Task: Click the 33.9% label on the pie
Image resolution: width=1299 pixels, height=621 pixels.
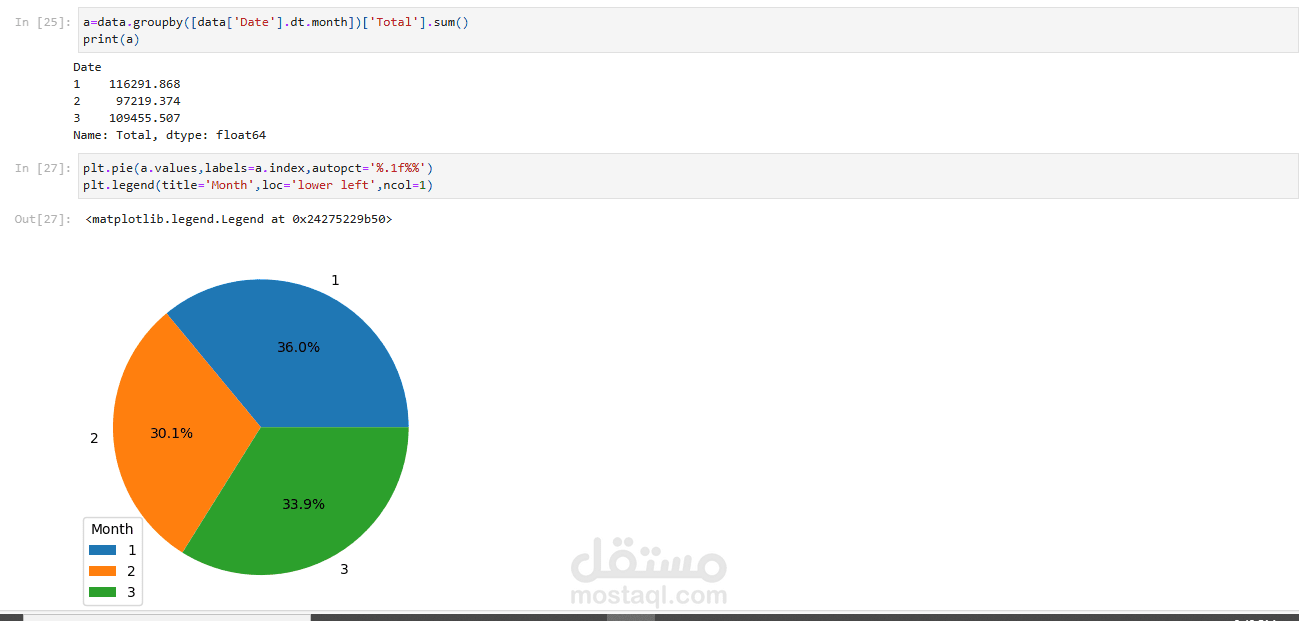Action: click(303, 504)
